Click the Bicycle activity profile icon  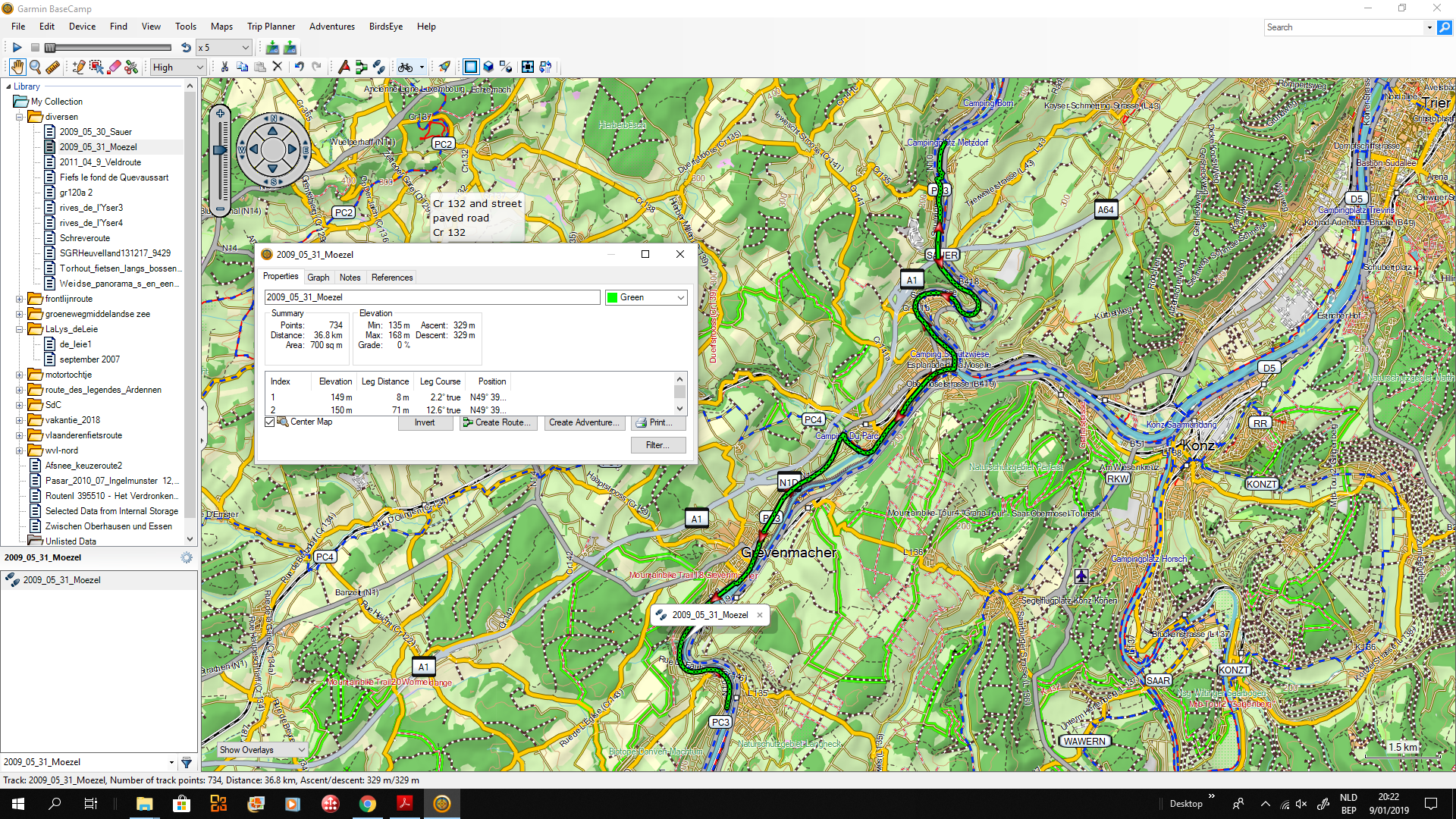406,67
